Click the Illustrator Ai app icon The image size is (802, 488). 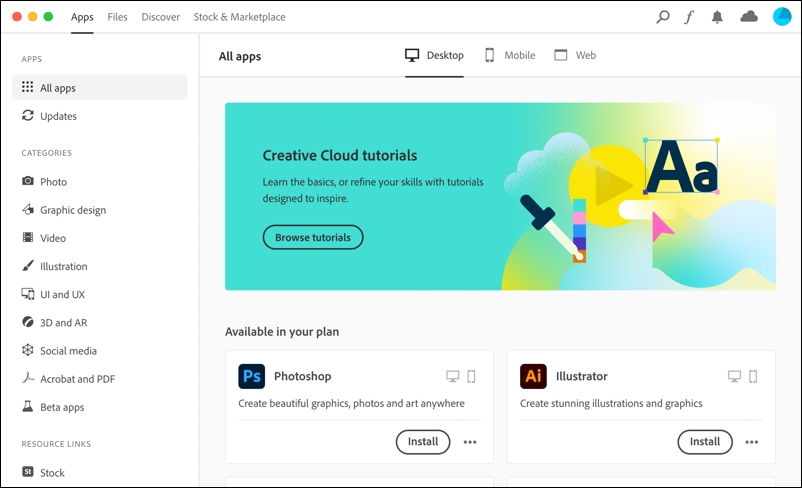(533, 376)
